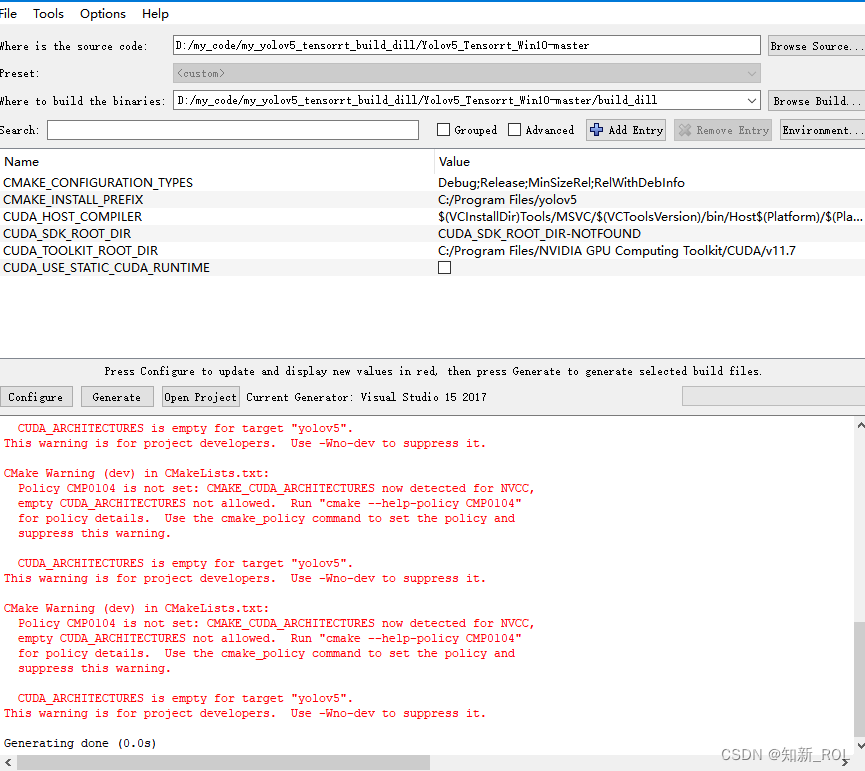The width and height of the screenshot is (865, 771).
Task: Click the Open Project button
Action: coord(200,396)
